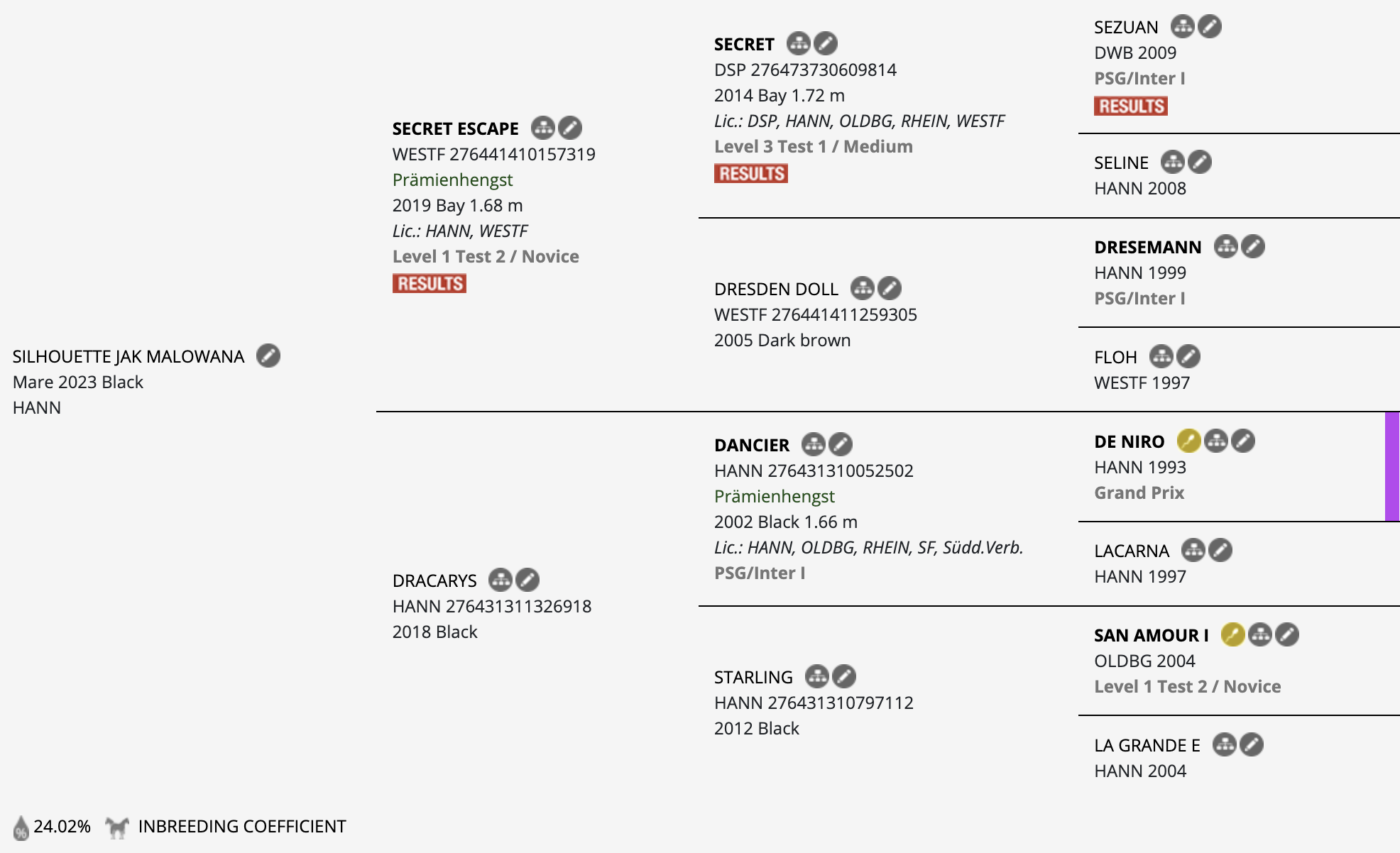Click the Inbreeding Coefficient label
The image size is (1400, 853).
tap(242, 826)
